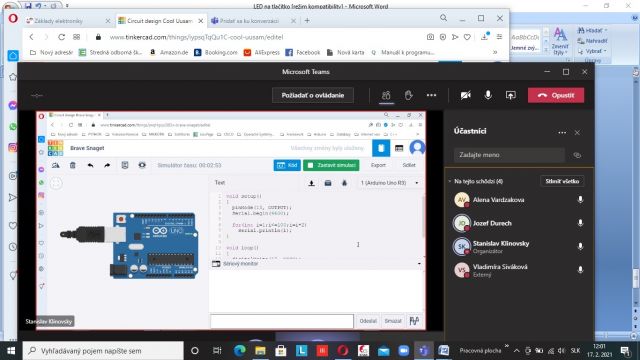Screen dimensions: 640x360
Task: Open Amazon.de bookmark
Action: coord(169,52)
